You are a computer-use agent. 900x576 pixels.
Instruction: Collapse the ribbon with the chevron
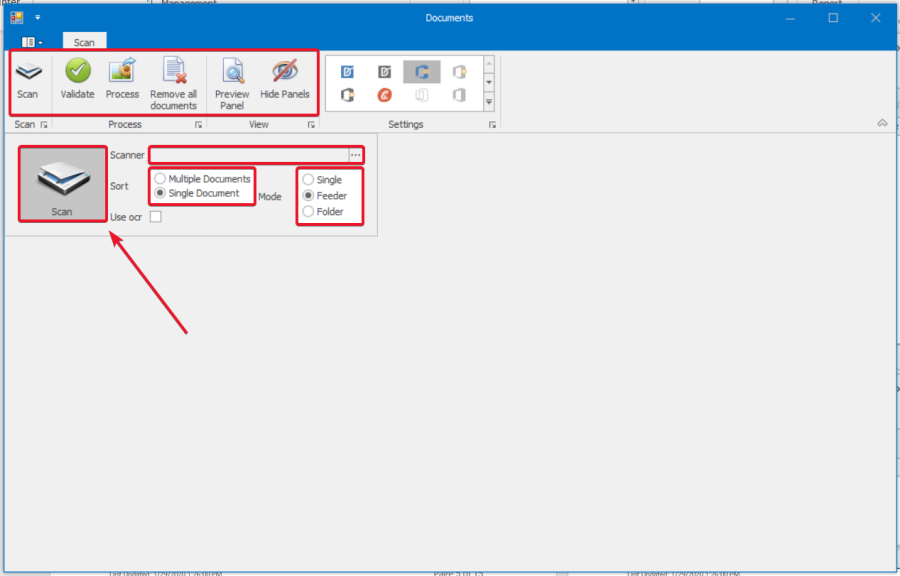pos(882,123)
